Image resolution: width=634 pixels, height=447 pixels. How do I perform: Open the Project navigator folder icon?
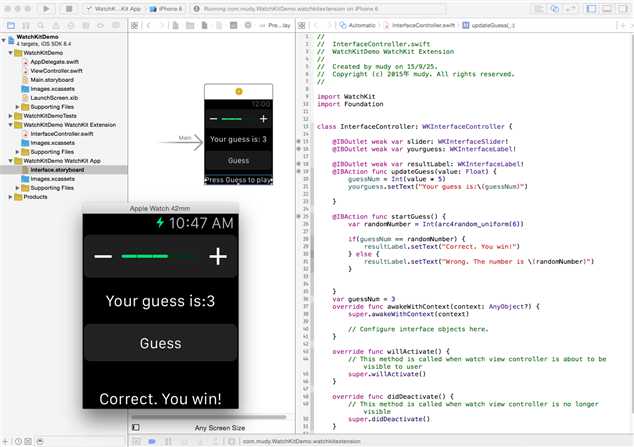pos(11,25)
